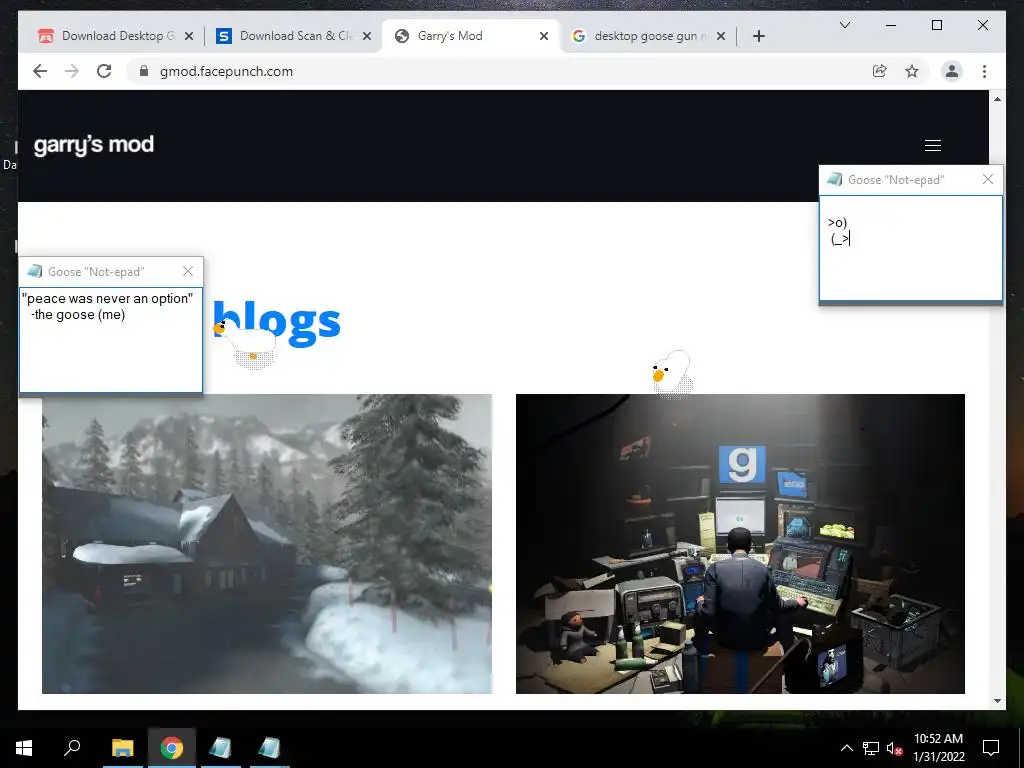Open the notification center icon

click(x=991, y=748)
